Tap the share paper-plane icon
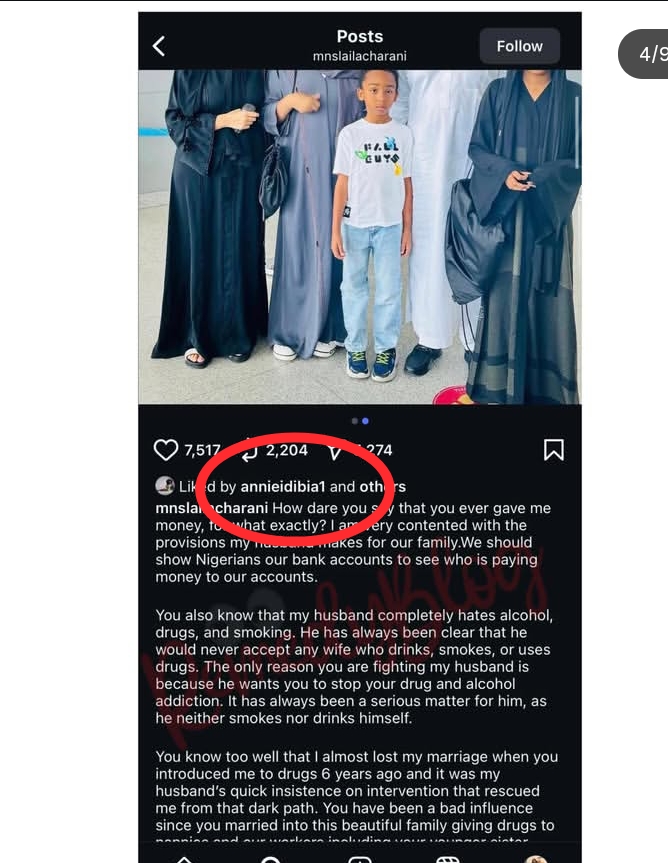The height and width of the screenshot is (863, 668). coord(334,450)
